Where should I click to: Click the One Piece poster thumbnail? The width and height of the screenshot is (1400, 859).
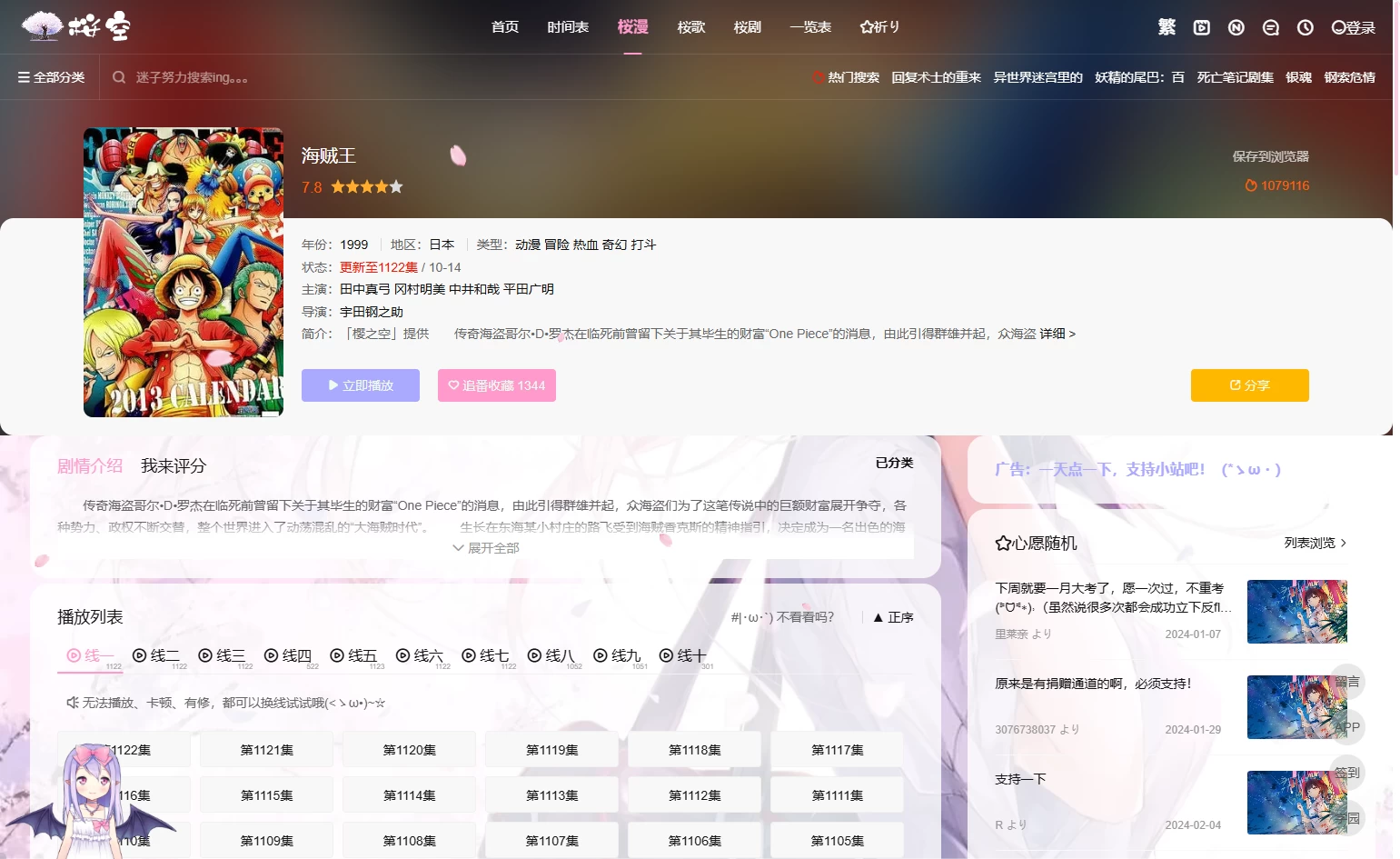click(x=184, y=272)
